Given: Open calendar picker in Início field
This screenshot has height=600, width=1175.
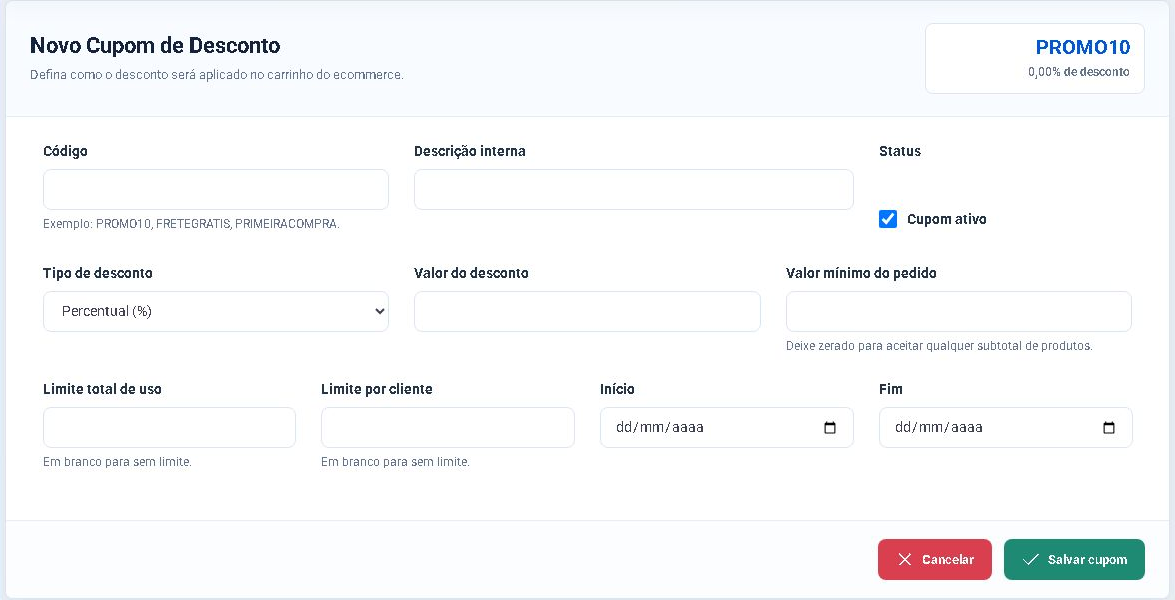Looking at the screenshot, I should 830,428.
